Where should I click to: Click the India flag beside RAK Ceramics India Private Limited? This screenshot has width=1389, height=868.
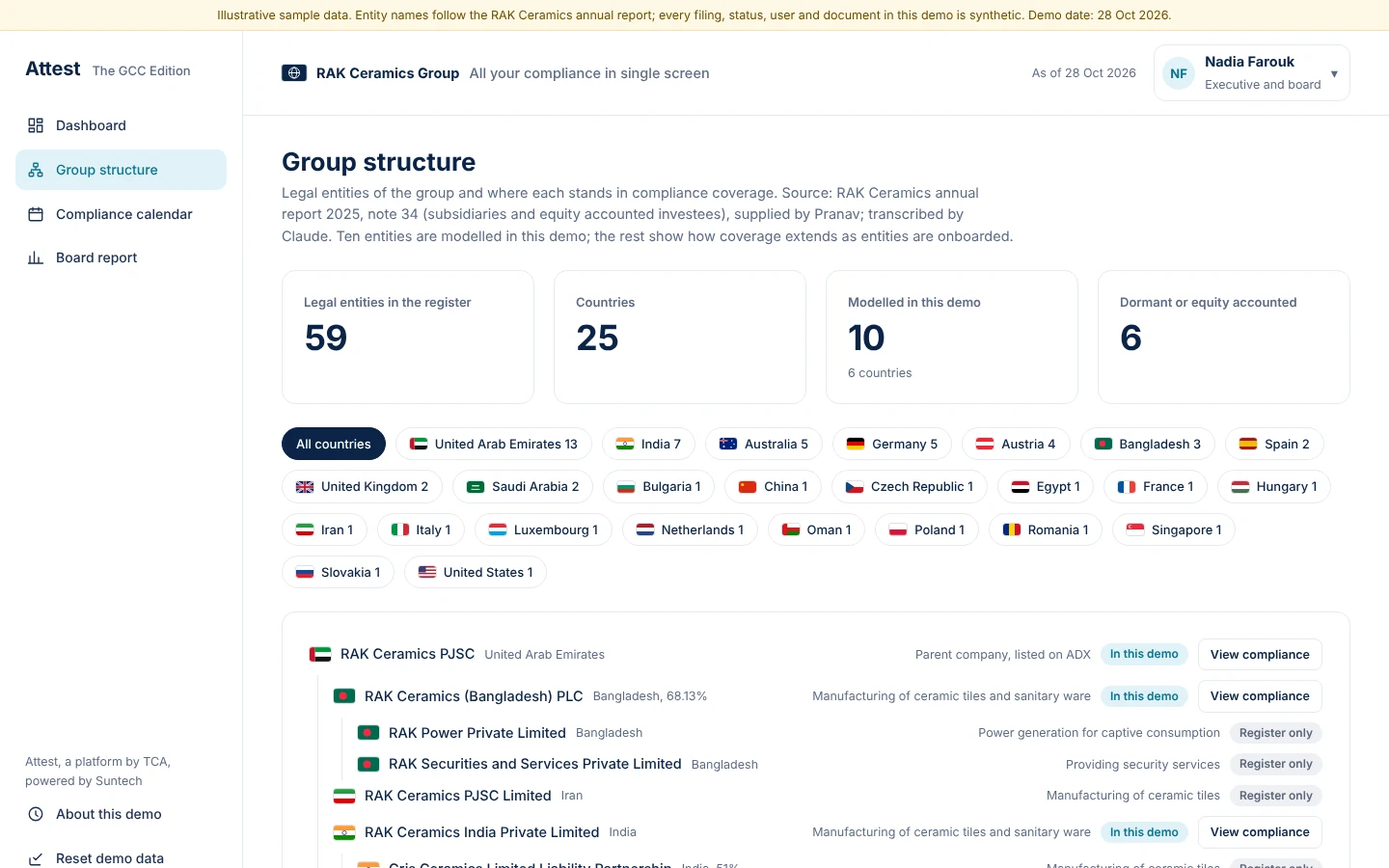point(344,832)
